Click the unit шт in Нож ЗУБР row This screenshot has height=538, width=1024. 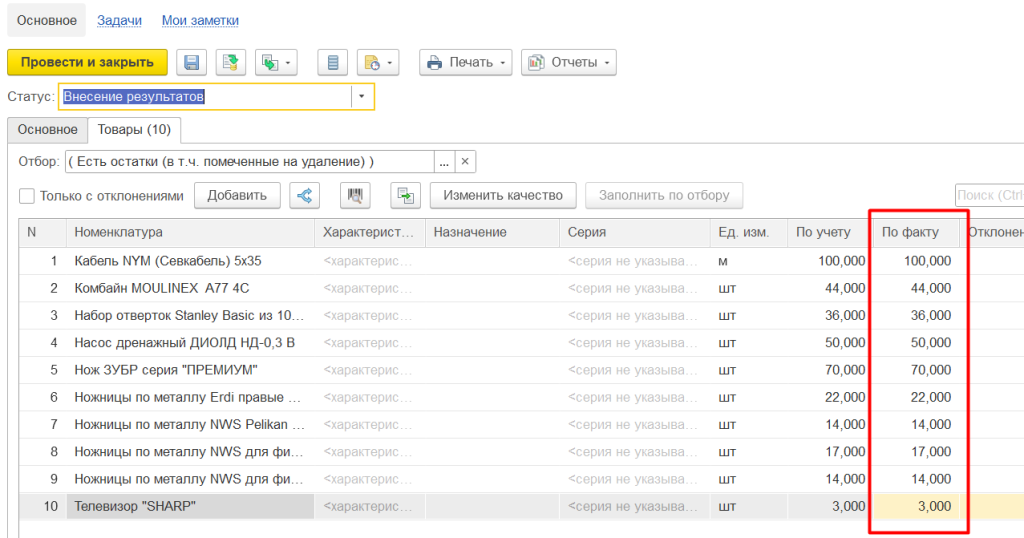[x=727, y=370]
